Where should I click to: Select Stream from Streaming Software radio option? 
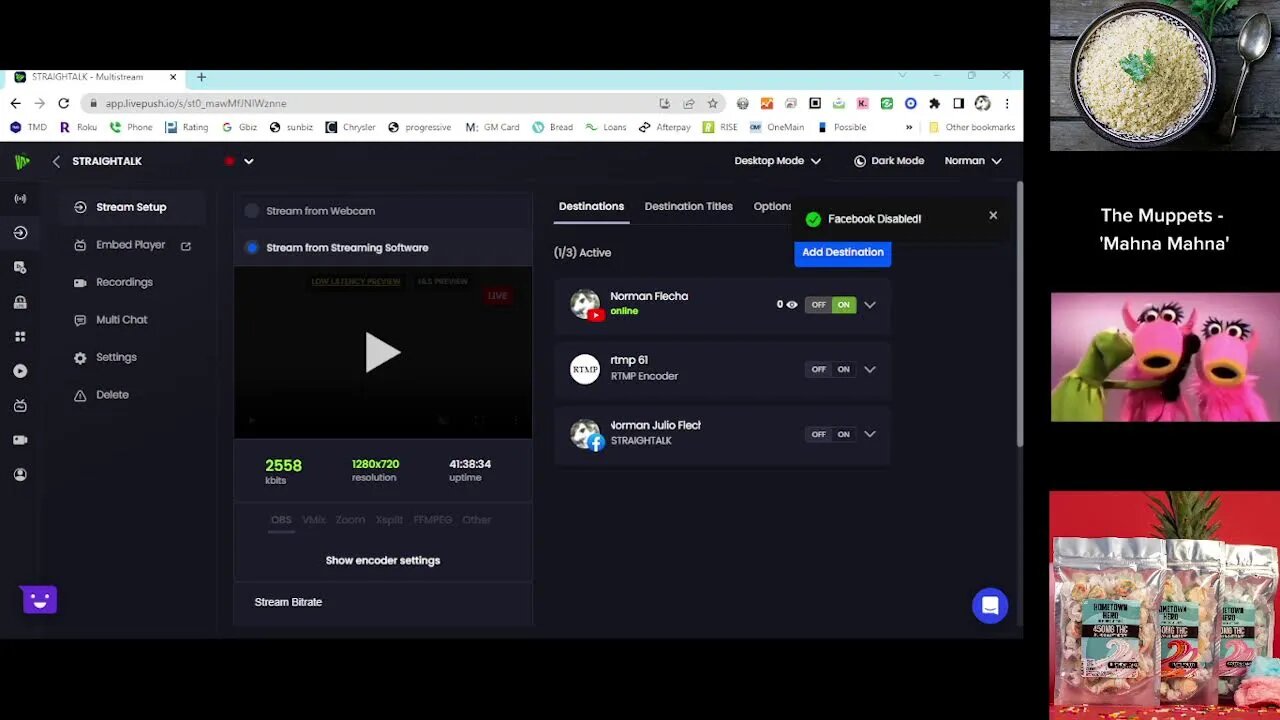point(252,248)
